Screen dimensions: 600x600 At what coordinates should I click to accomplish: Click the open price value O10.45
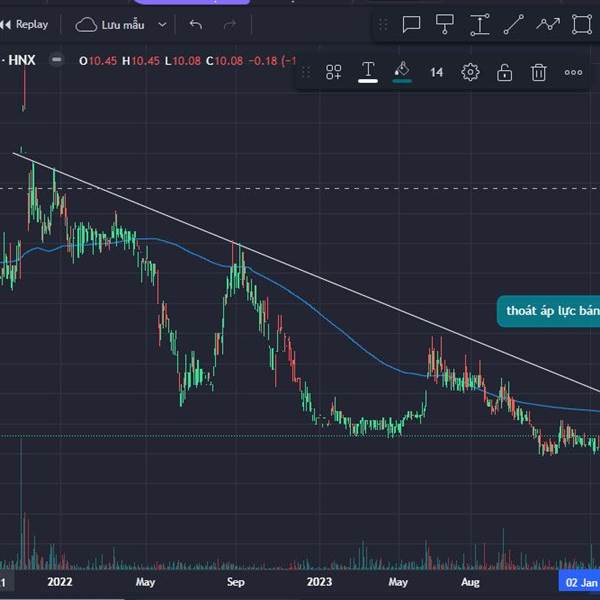[x=98, y=61]
